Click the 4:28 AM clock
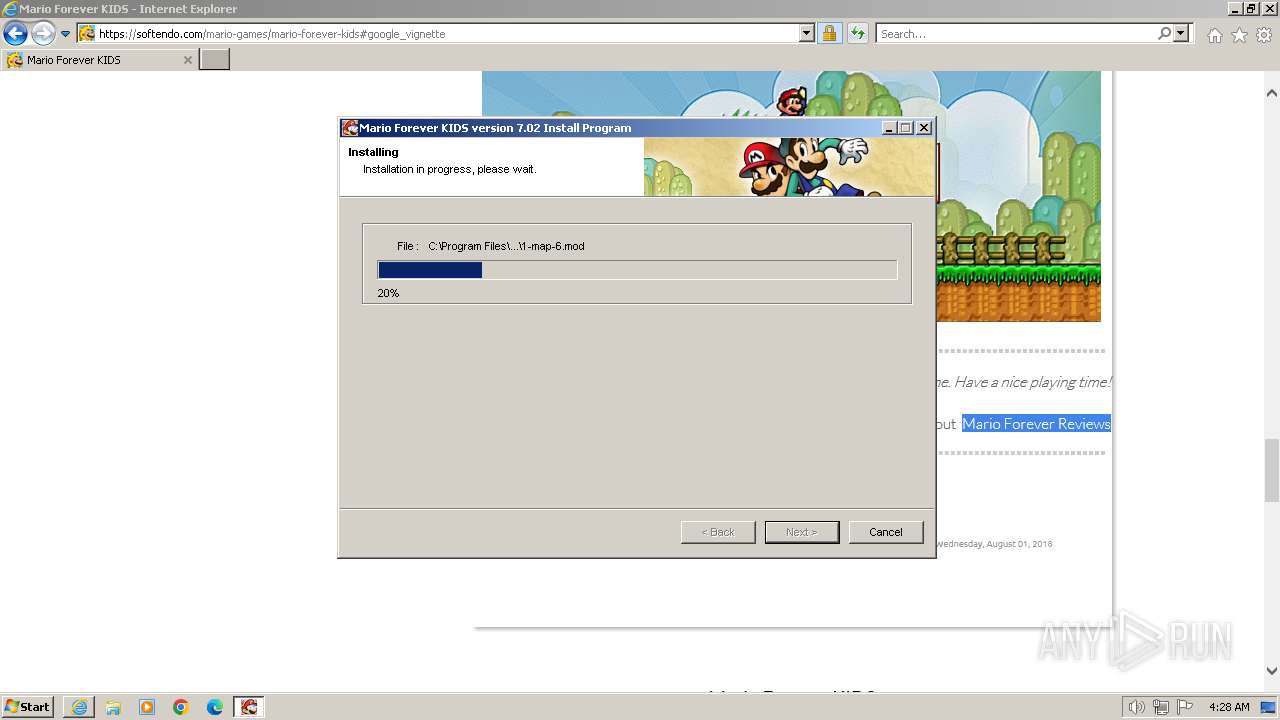1280x720 pixels. coord(1229,707)
